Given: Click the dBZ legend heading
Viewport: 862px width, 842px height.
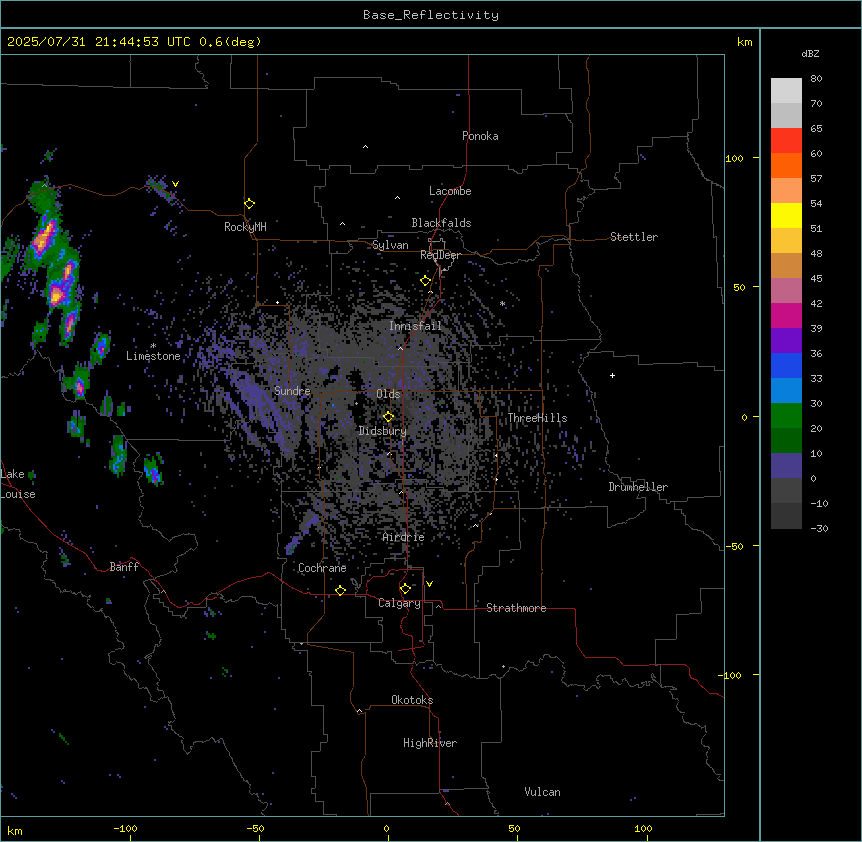Looking at the screenshot, I should (810, 53).
